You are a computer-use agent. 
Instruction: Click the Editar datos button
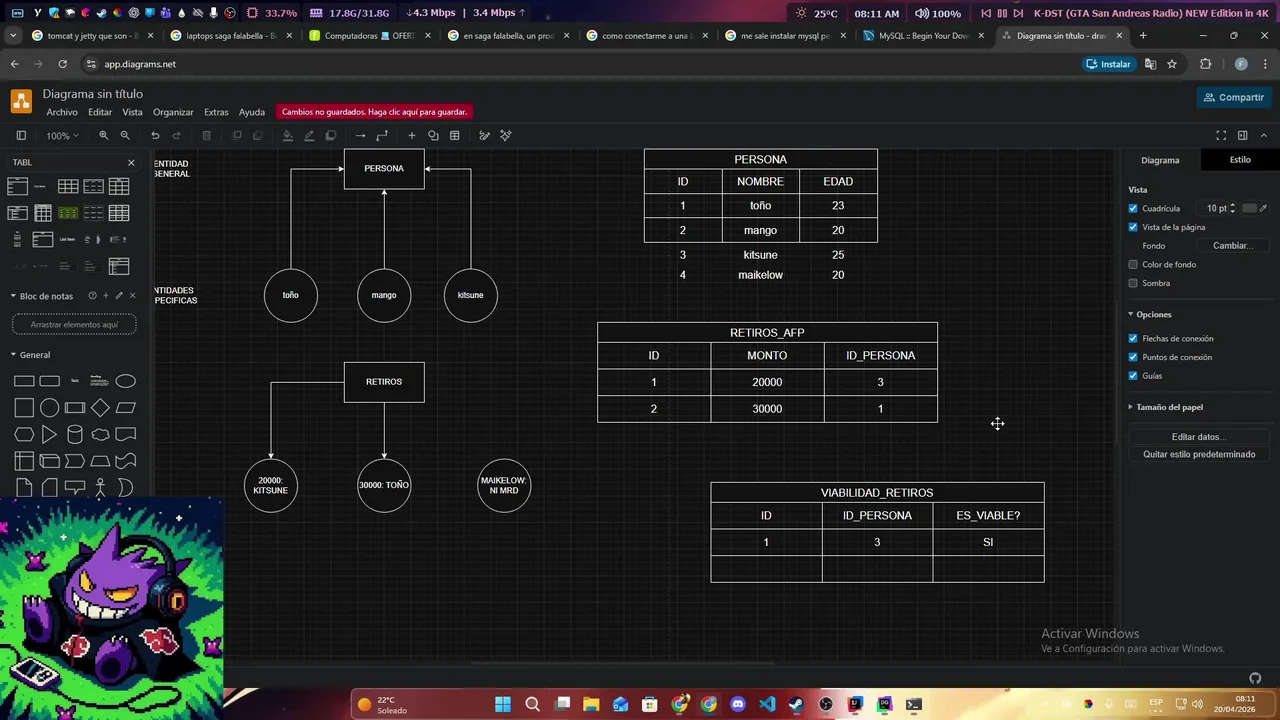coord(1199,437)
